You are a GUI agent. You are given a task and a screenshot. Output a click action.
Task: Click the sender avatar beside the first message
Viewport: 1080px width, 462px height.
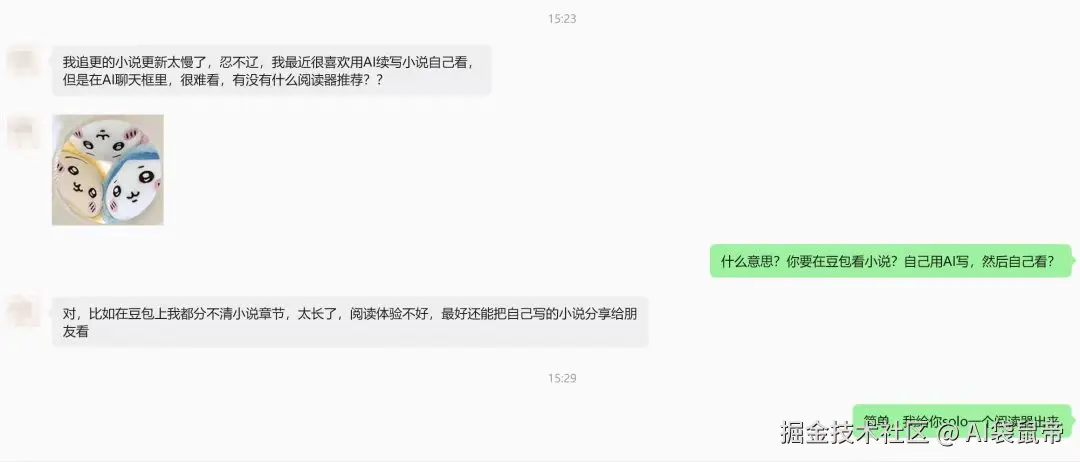21,61
